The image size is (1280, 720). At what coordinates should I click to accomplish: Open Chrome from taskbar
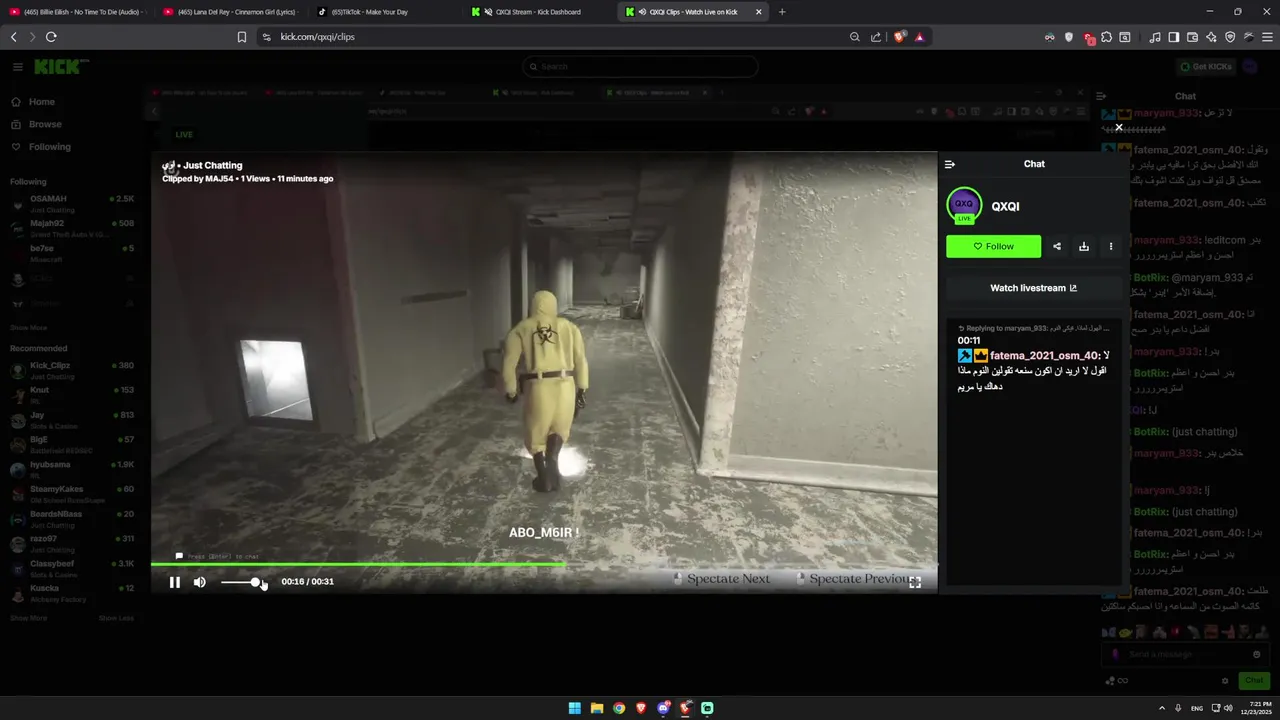pos(619,708)
